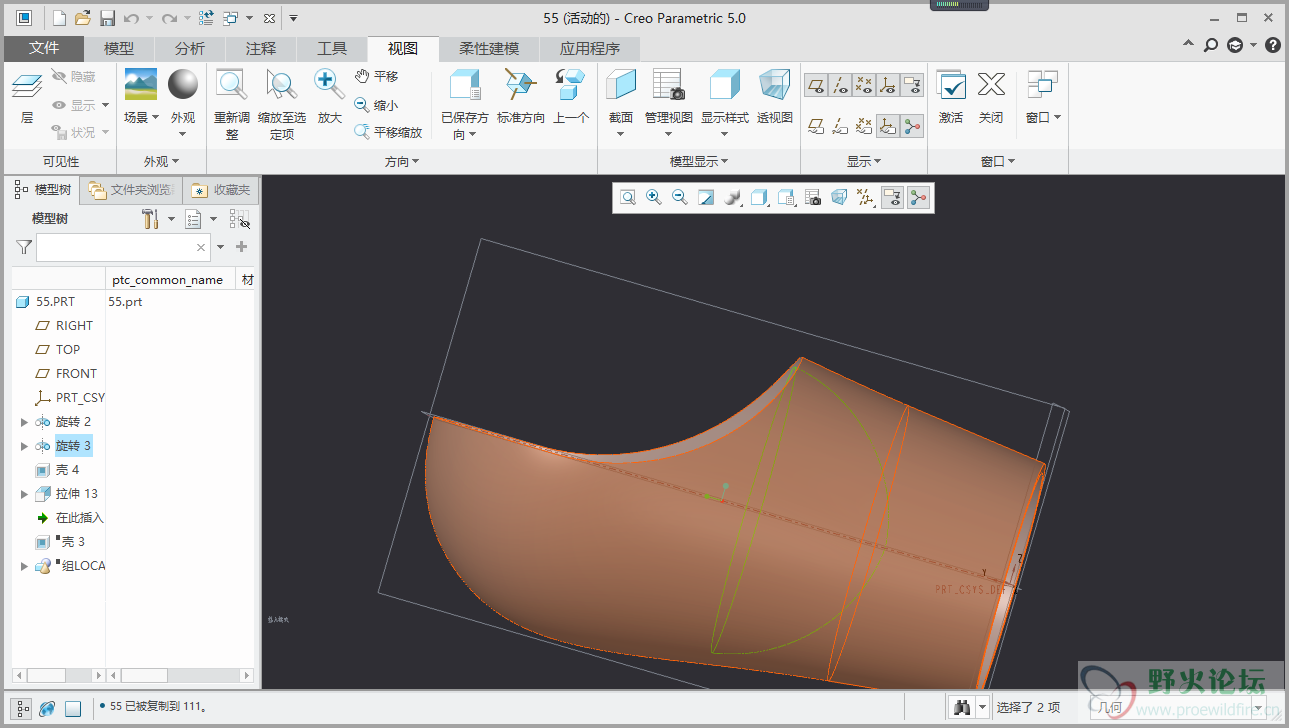This screenshot has height=728, width=1289.
Task: Click the ptc_common_name column header
Action: point(168,280)
